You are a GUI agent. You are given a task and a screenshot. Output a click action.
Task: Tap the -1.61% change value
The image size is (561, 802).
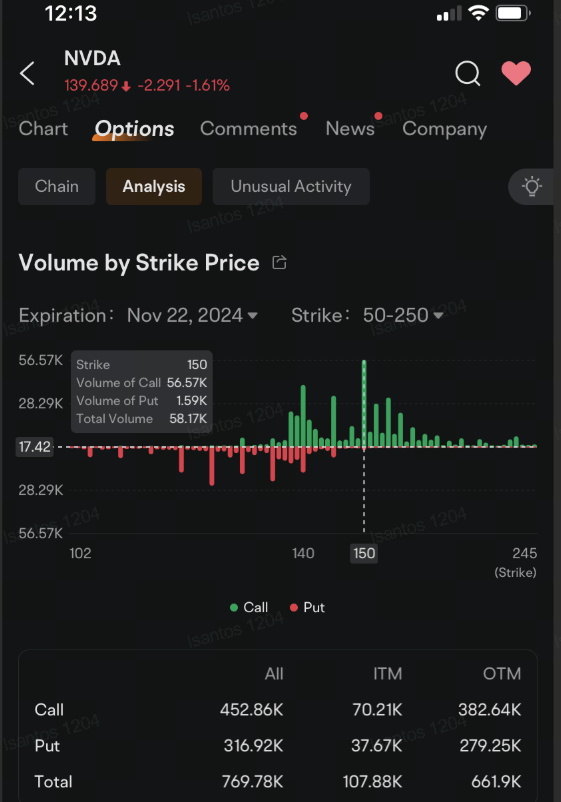208,85
